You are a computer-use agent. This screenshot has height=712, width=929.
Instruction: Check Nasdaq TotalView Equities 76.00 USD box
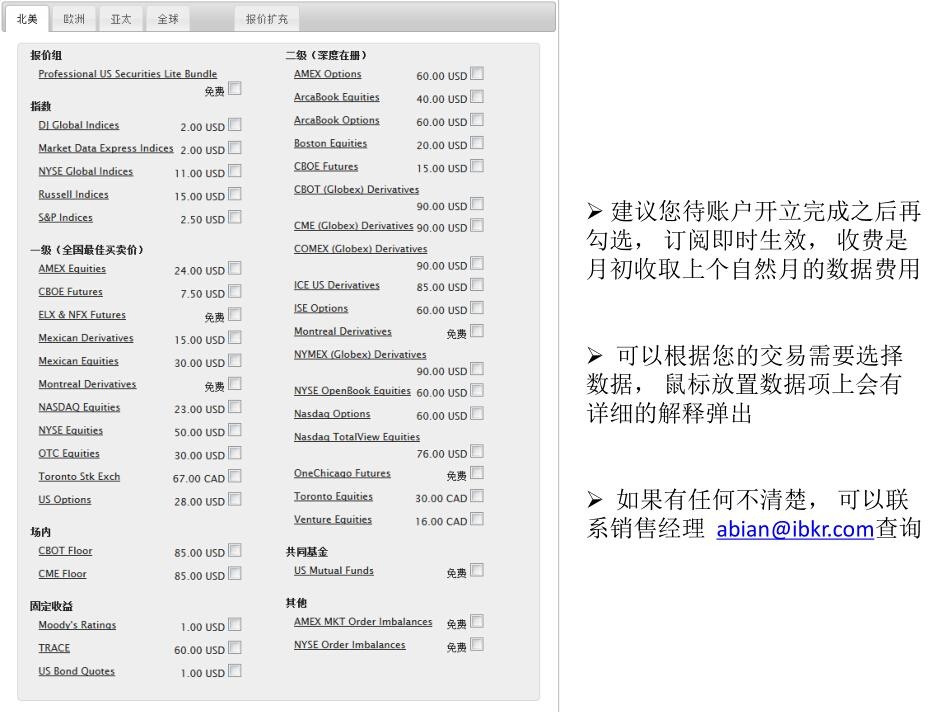pos(477,451)
